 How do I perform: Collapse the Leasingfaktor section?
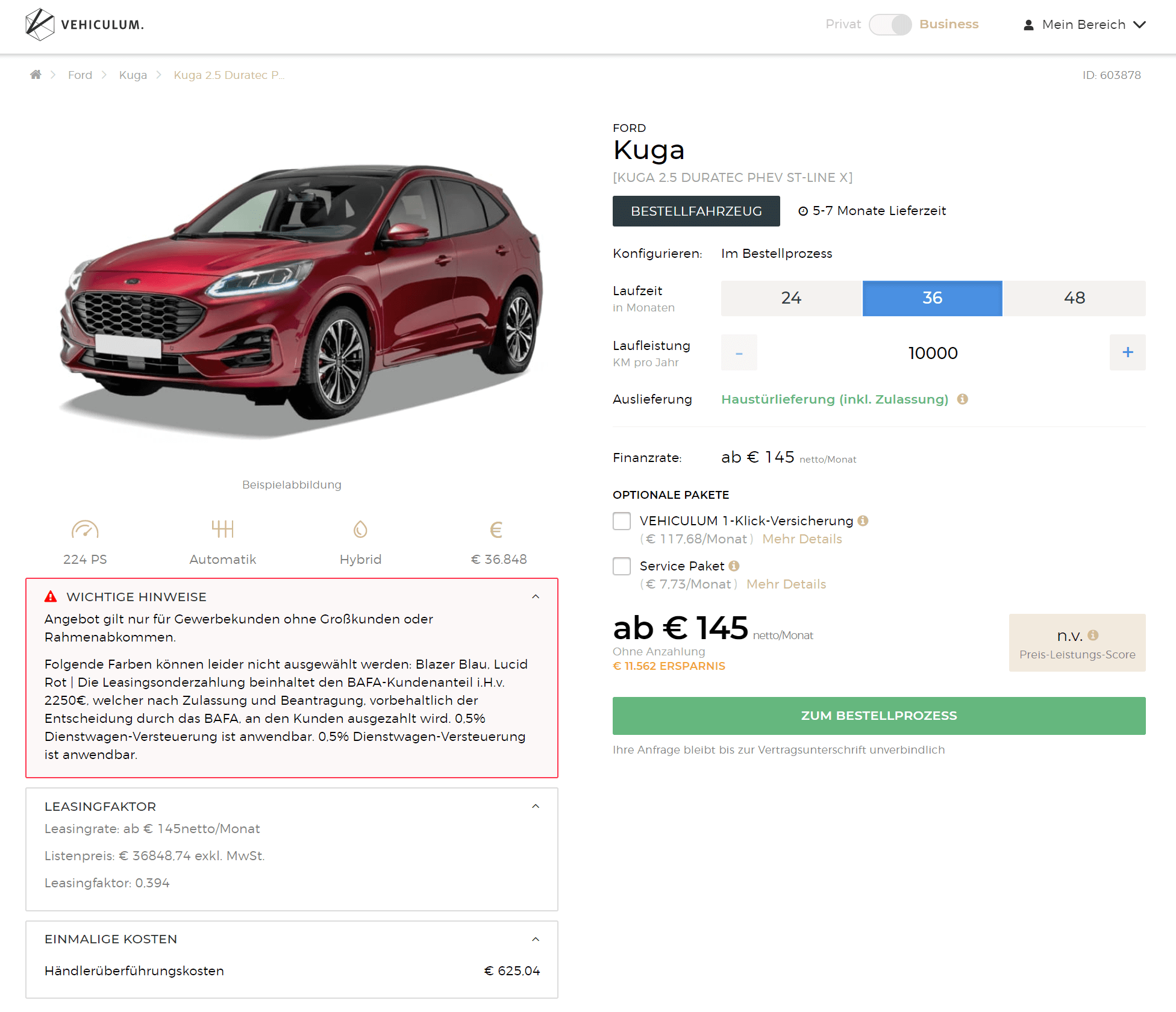point(536,806)
